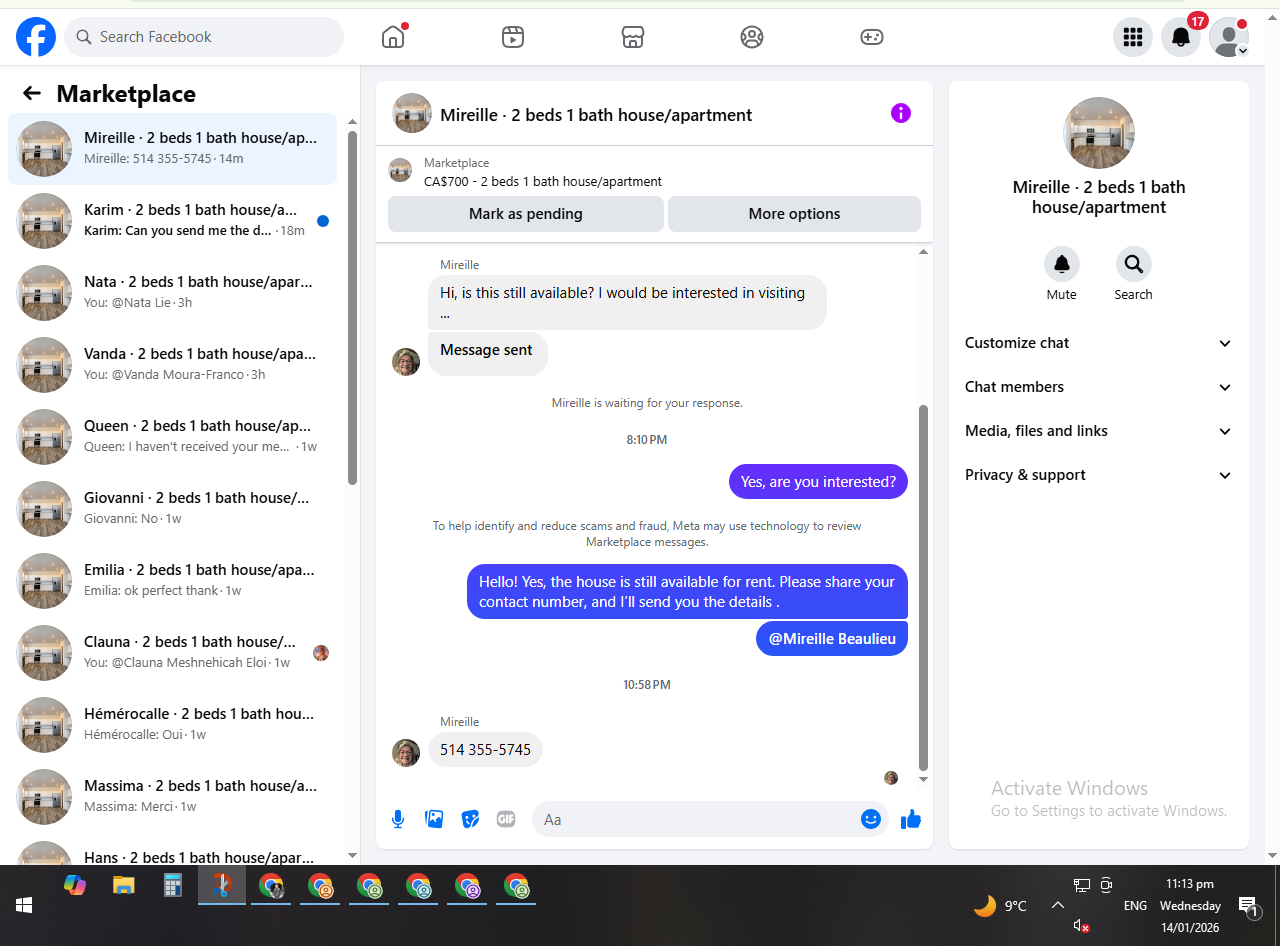This screenshot has height=946, width=1280.
Task: Click the Facebook logo icon
Action: coord(36,37)
